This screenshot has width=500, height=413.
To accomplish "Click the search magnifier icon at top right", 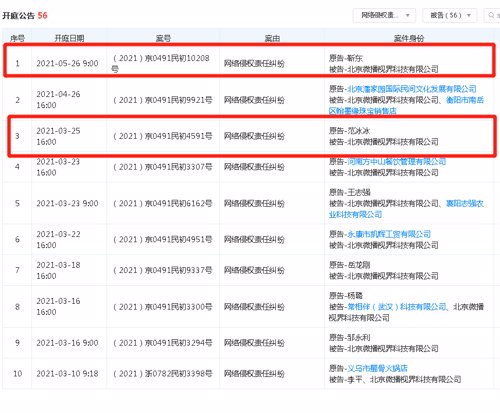I will click(x=492, y=15).
